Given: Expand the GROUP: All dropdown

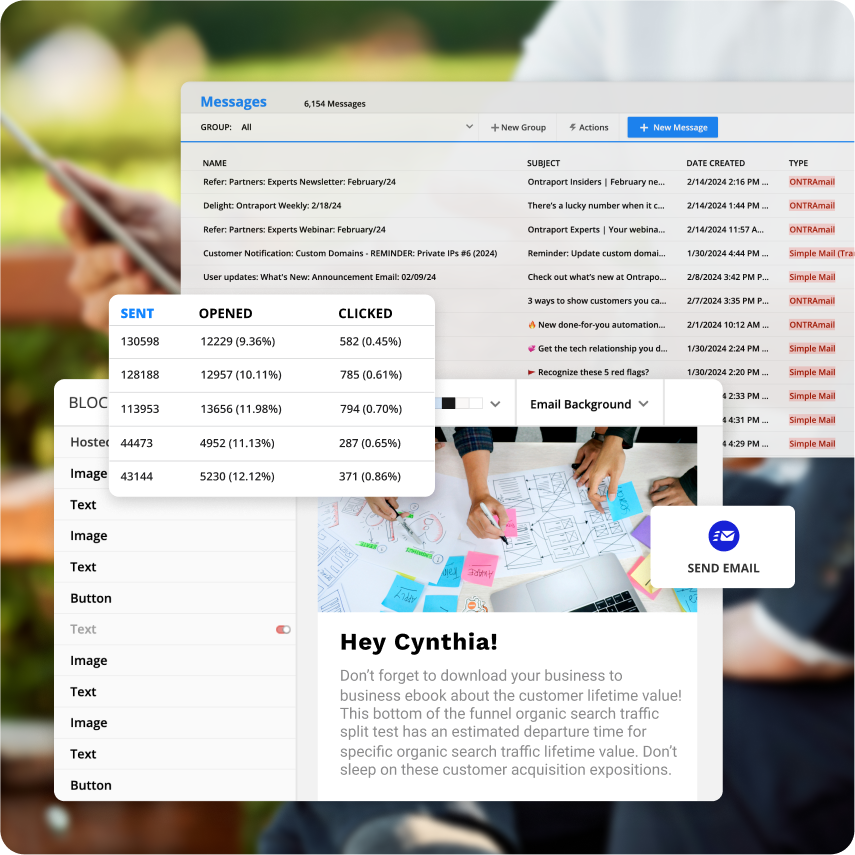Looking at the screenshot, I should click(468, 127).
